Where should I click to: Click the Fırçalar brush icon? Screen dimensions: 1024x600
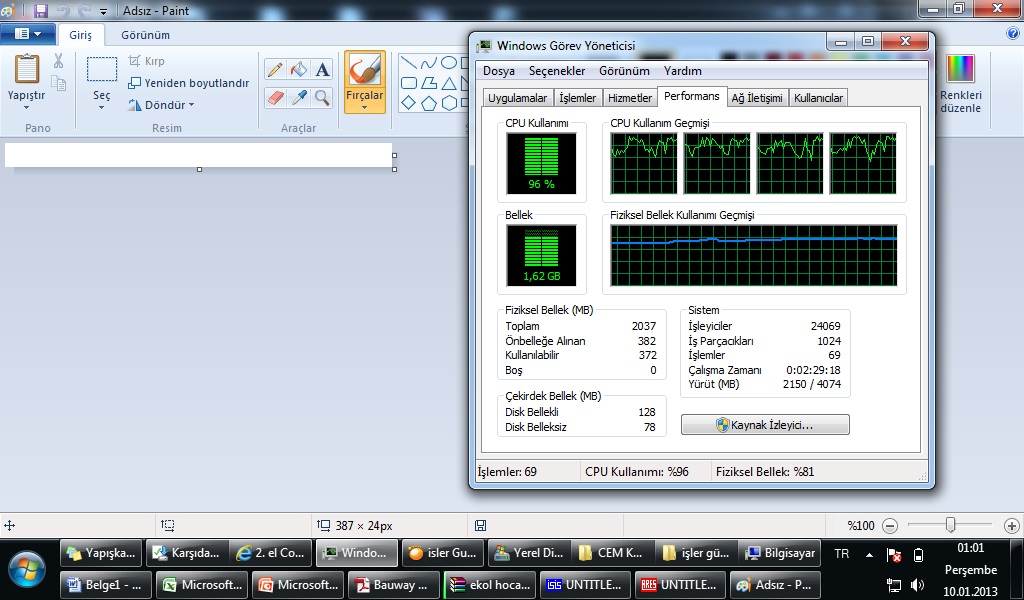point(364,70)
